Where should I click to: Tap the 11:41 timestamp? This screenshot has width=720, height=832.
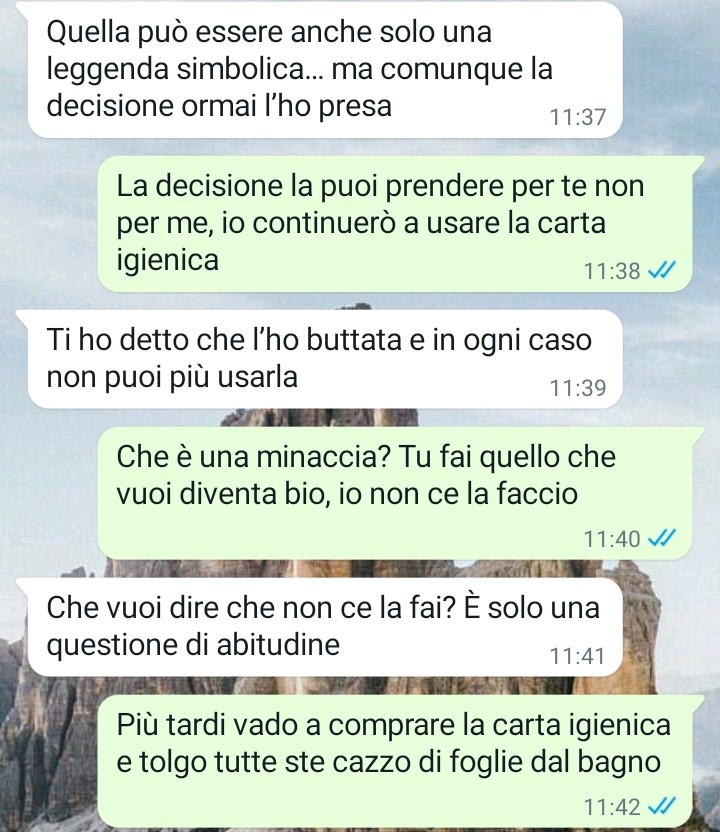[x=577, y=656]
